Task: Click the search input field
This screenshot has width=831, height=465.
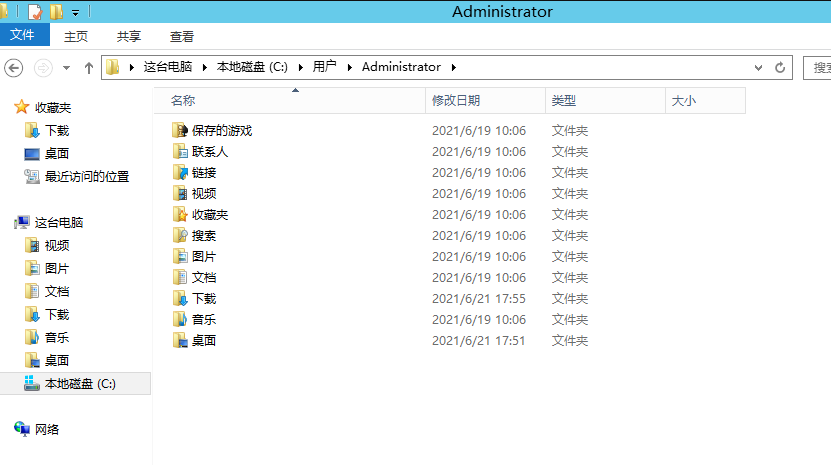Action: coord(818,67)
